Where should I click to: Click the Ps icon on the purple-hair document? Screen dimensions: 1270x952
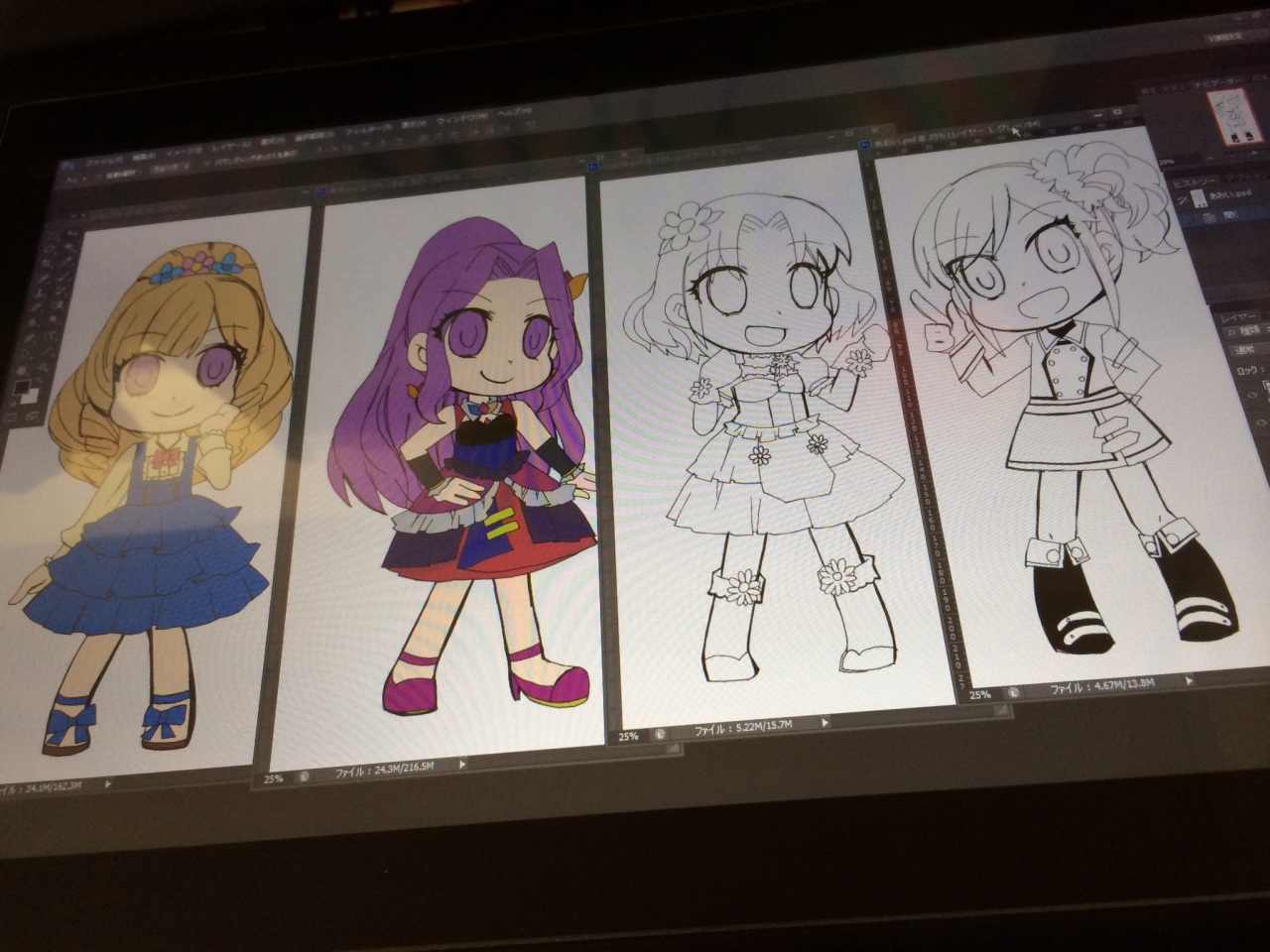tap(320, 191)
